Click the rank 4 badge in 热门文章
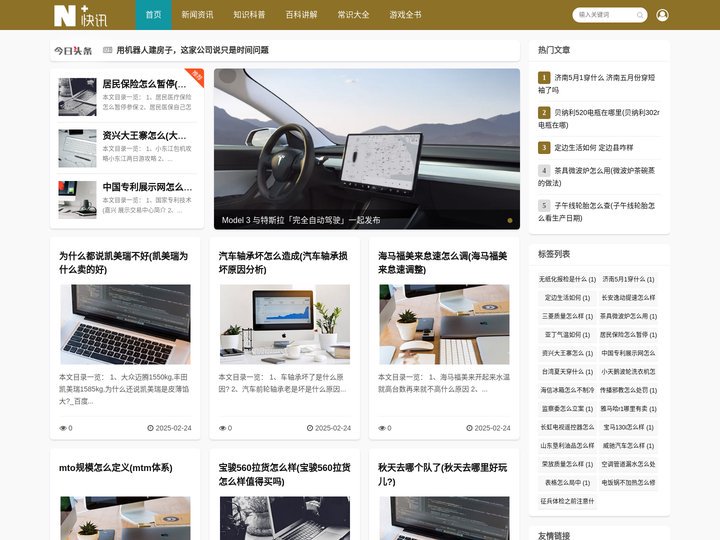This screenshot has height=540, width=720. click(544, 171)
